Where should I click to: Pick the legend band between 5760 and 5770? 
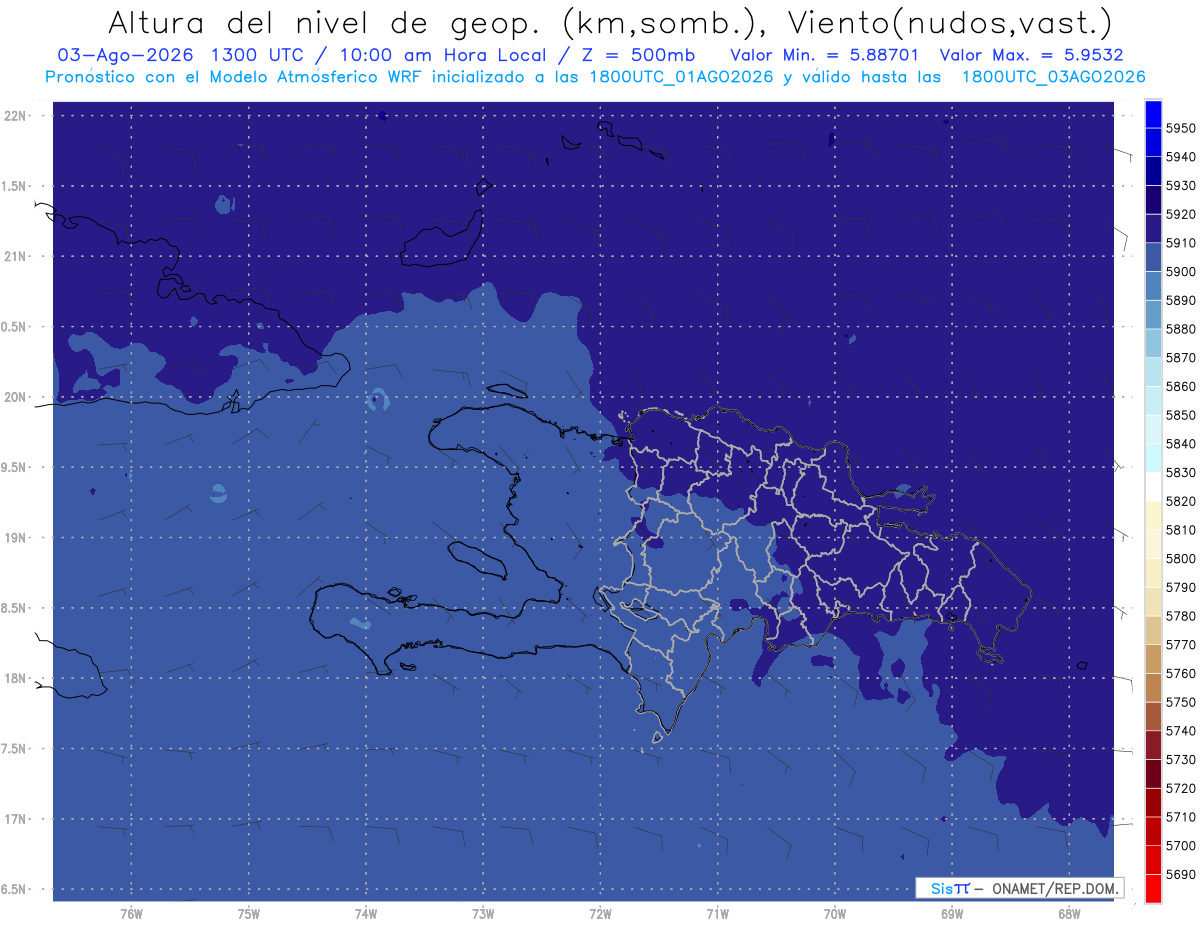[x=1152, y=659]
